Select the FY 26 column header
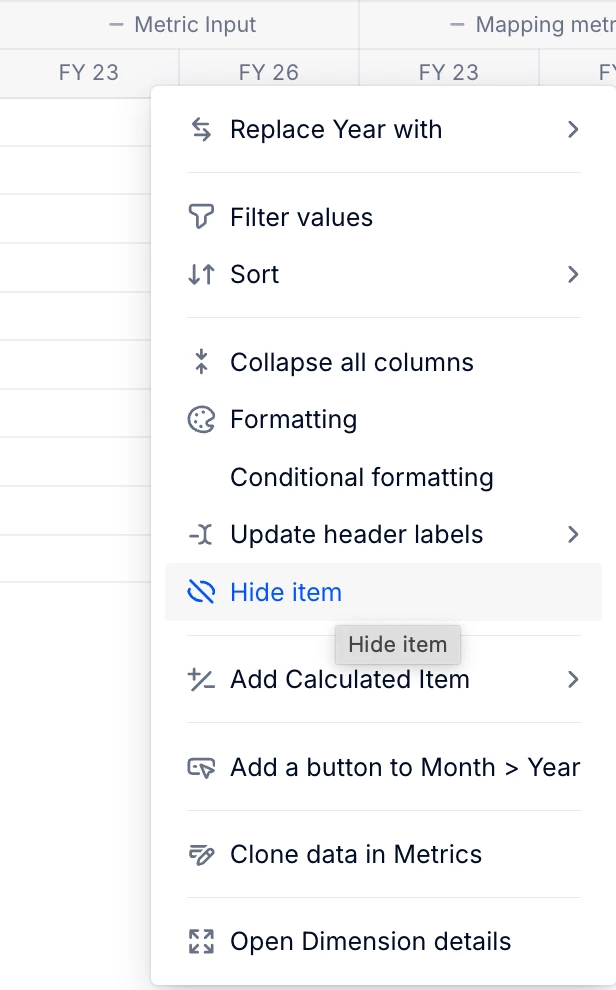 (x=268, y=73)
